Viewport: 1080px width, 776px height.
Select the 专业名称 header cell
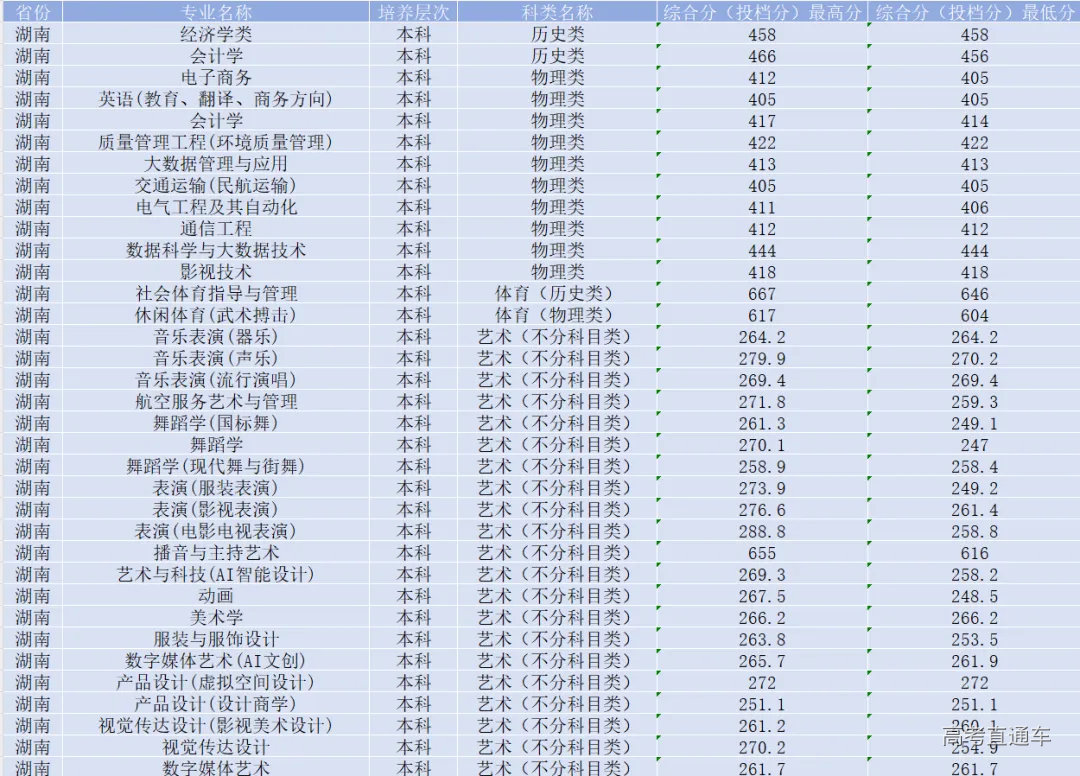pos(216,12)
